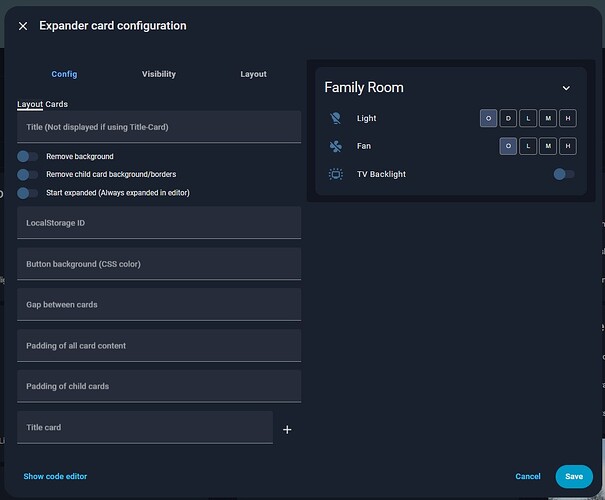Click the Title input field
The image size is (605, 500).
[x=159, y=127]
